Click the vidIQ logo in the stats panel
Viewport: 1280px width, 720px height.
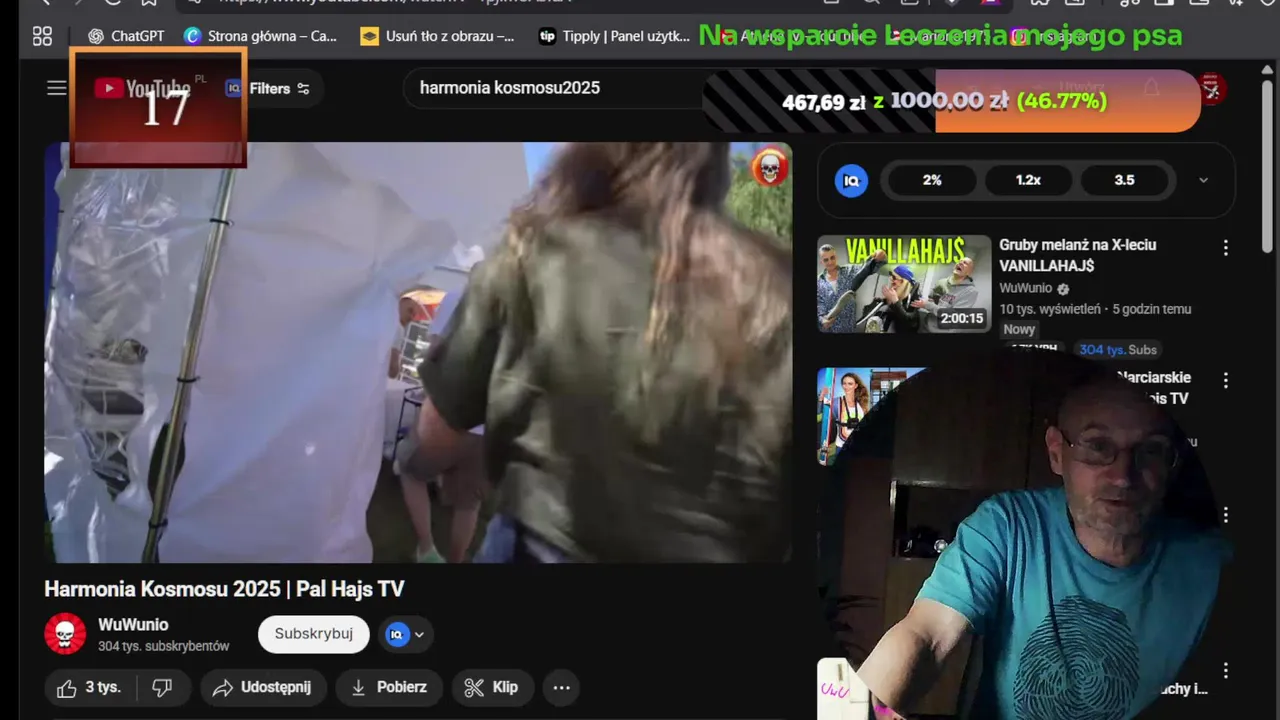[851, 180]
